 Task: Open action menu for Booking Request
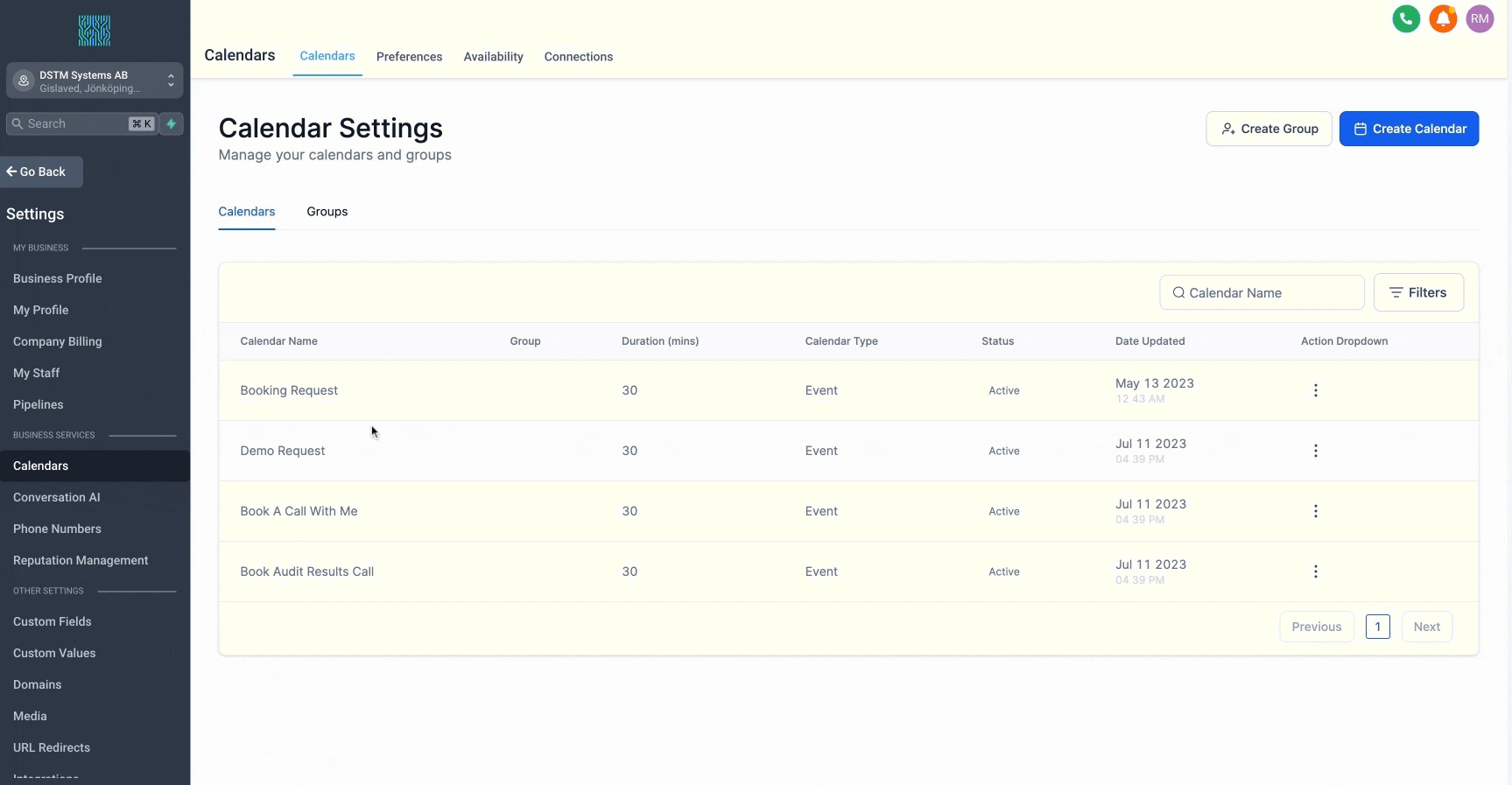click(x=1315, y=390)
